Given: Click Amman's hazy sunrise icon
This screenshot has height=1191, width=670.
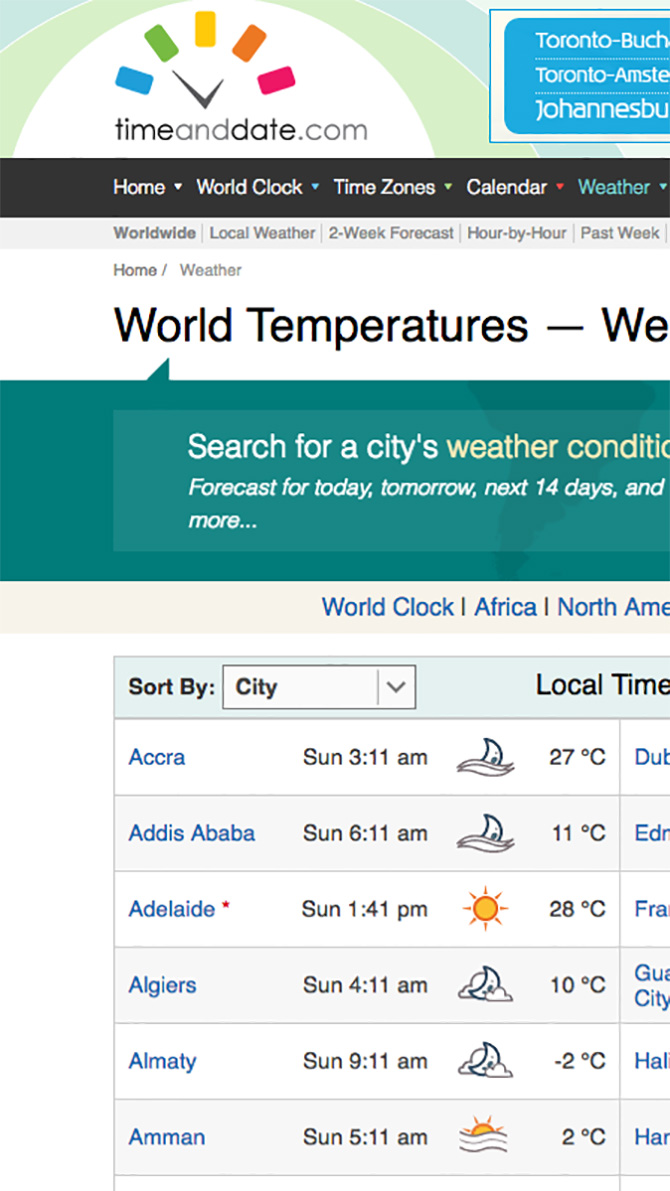Looking at the screenshot, I should pos(485,1137).
